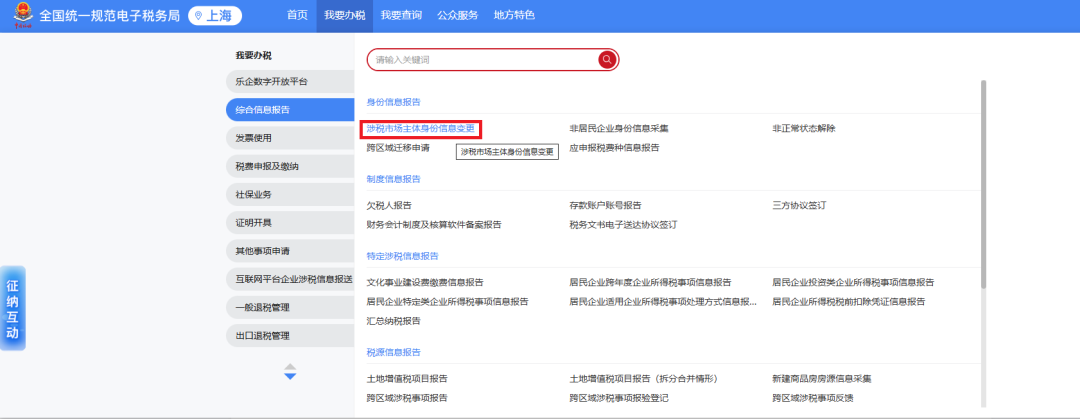Click the up arrow below sidebar list
Viewport: 1080px width, 419px height.
coord(290,366)
